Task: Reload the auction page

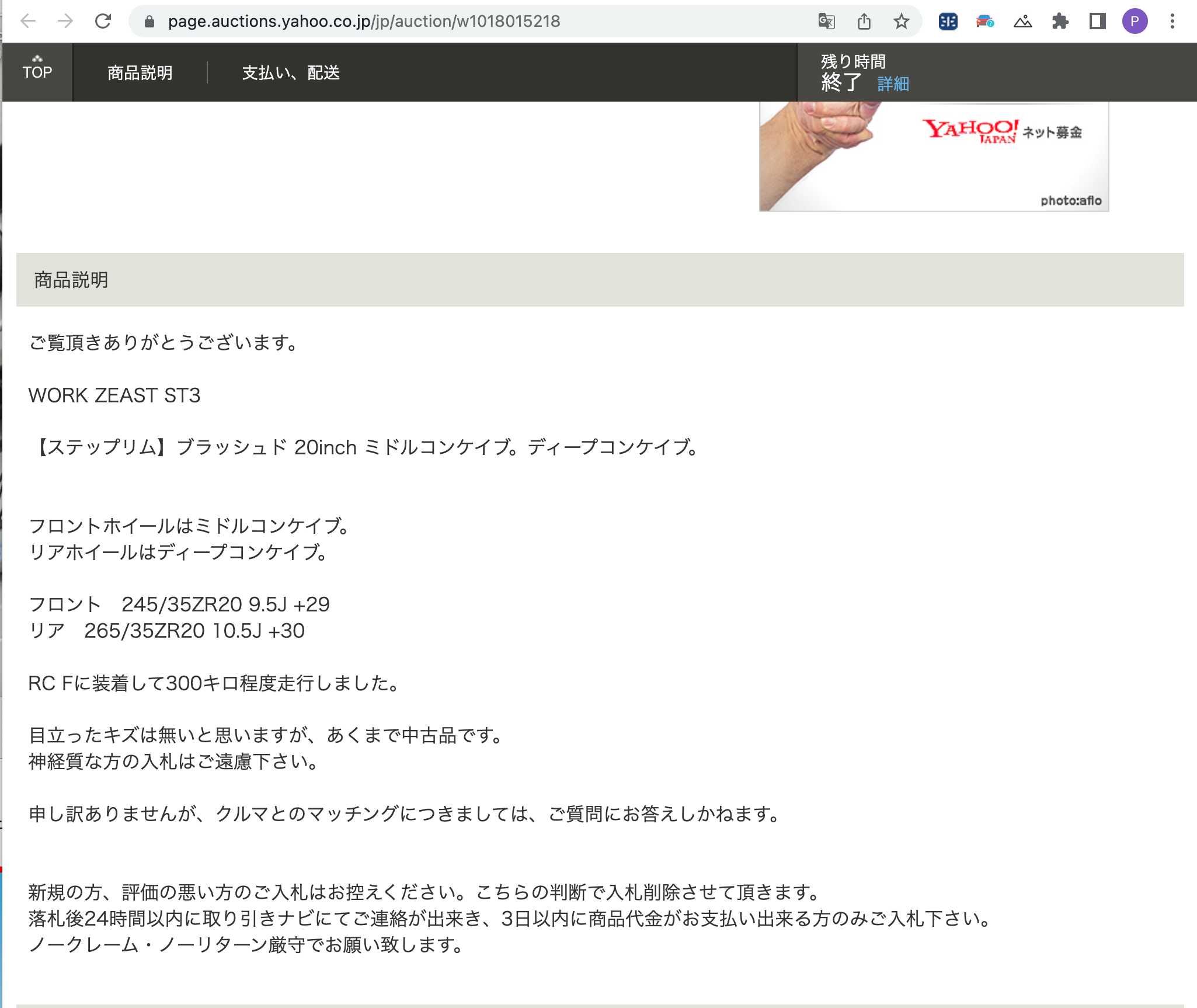Action: point(103,22)
